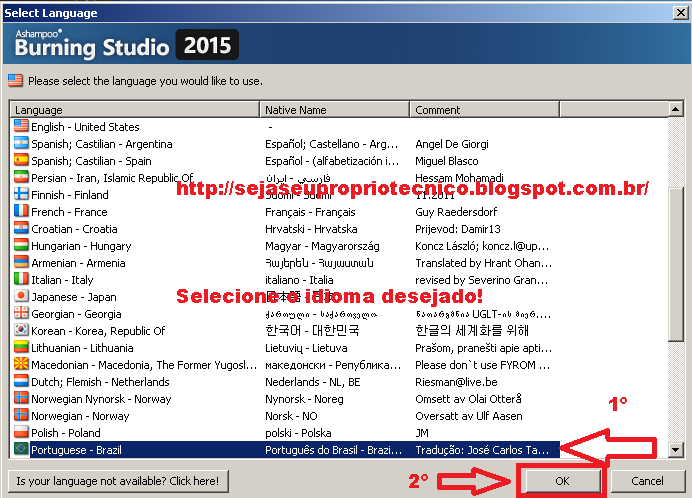Click comment 'Miguel Blasco'
The height and width of the screenshot is (498, 692).
[x=447, y=161]
